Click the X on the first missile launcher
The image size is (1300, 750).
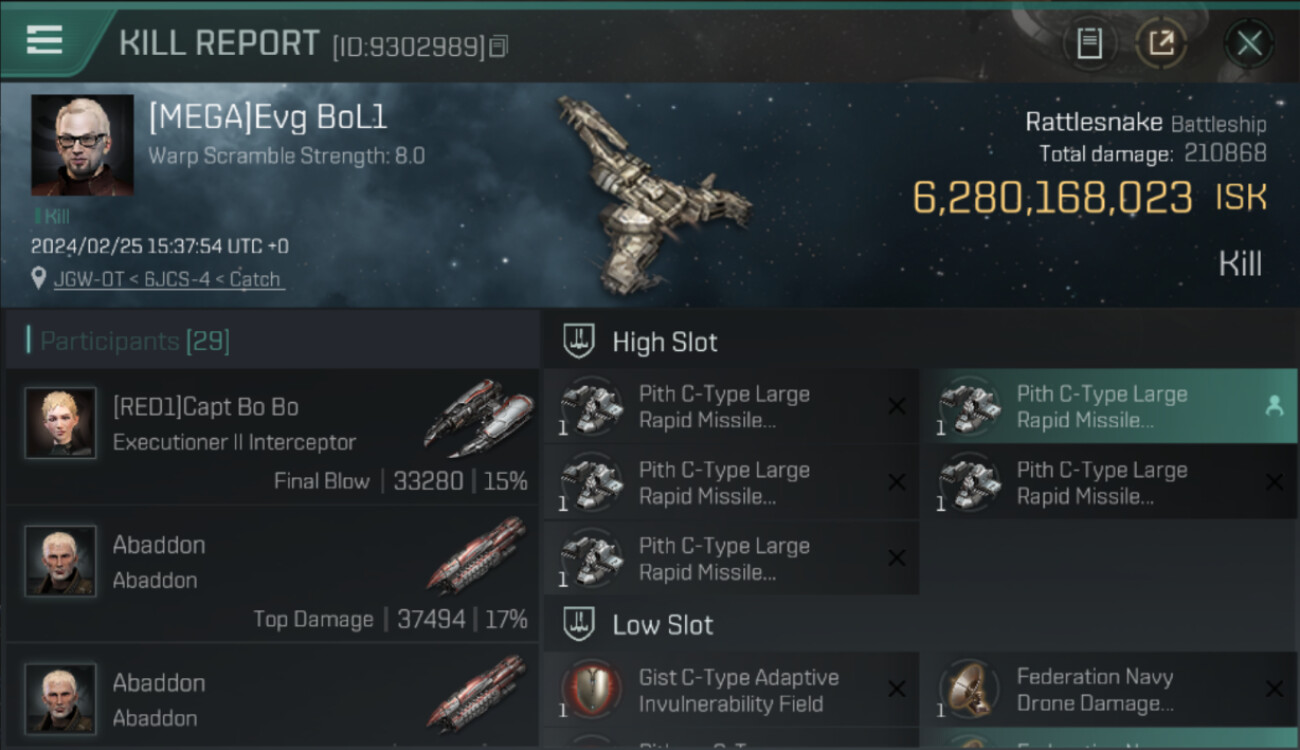coord(897,406)
